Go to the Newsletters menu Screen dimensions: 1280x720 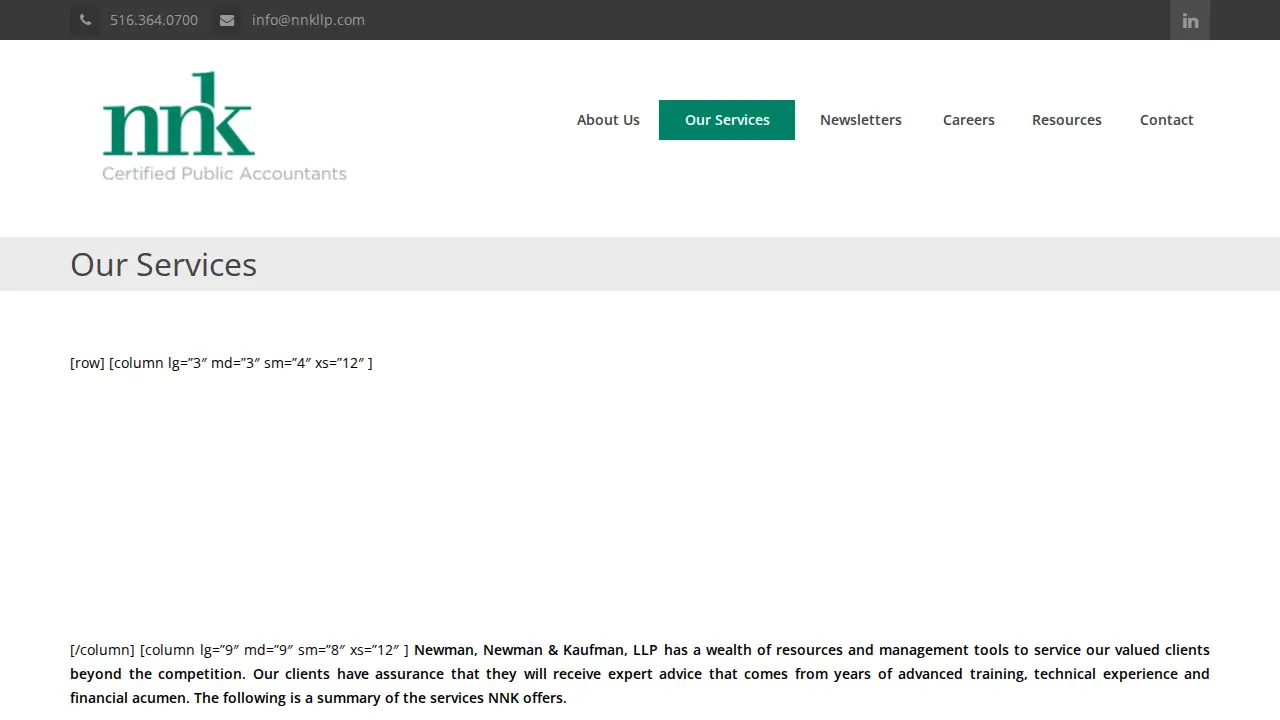point(861,120)
